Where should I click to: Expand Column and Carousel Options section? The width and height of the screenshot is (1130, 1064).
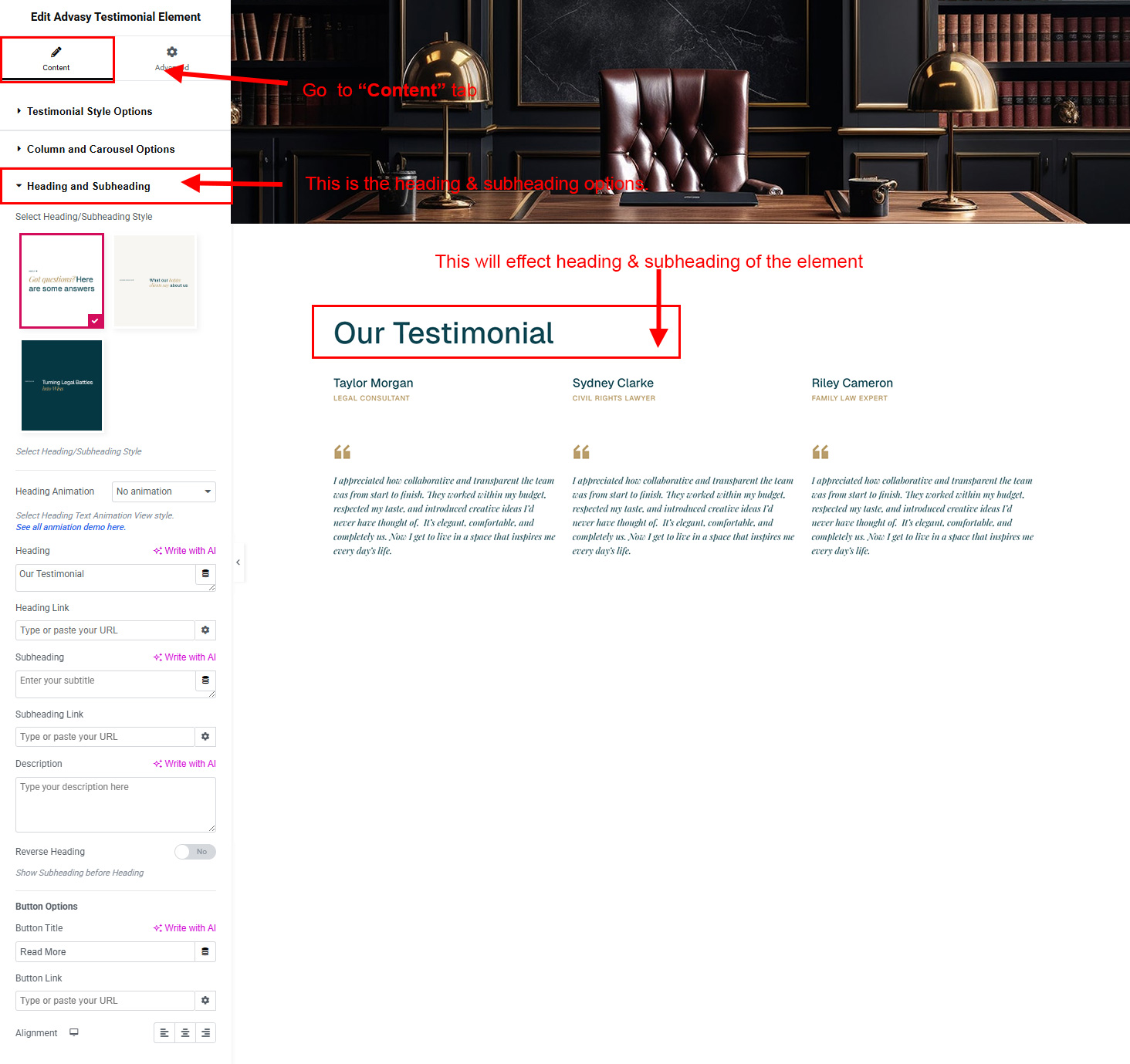(100, 150)
